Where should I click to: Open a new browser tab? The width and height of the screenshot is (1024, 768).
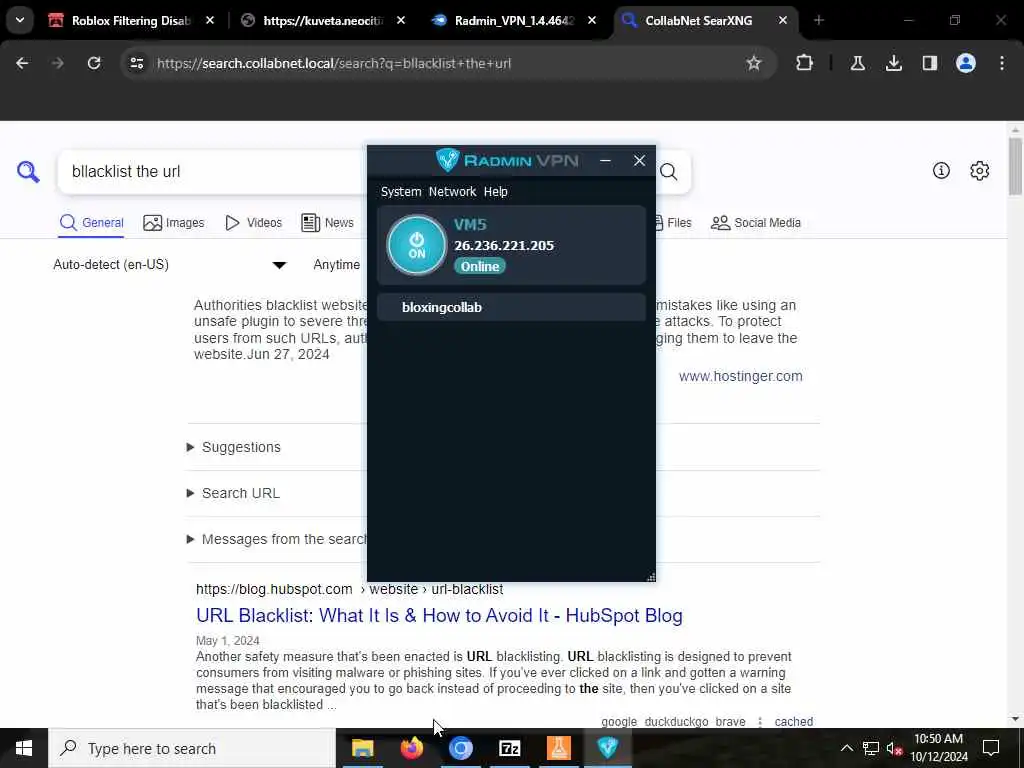[x=819, y=21]
